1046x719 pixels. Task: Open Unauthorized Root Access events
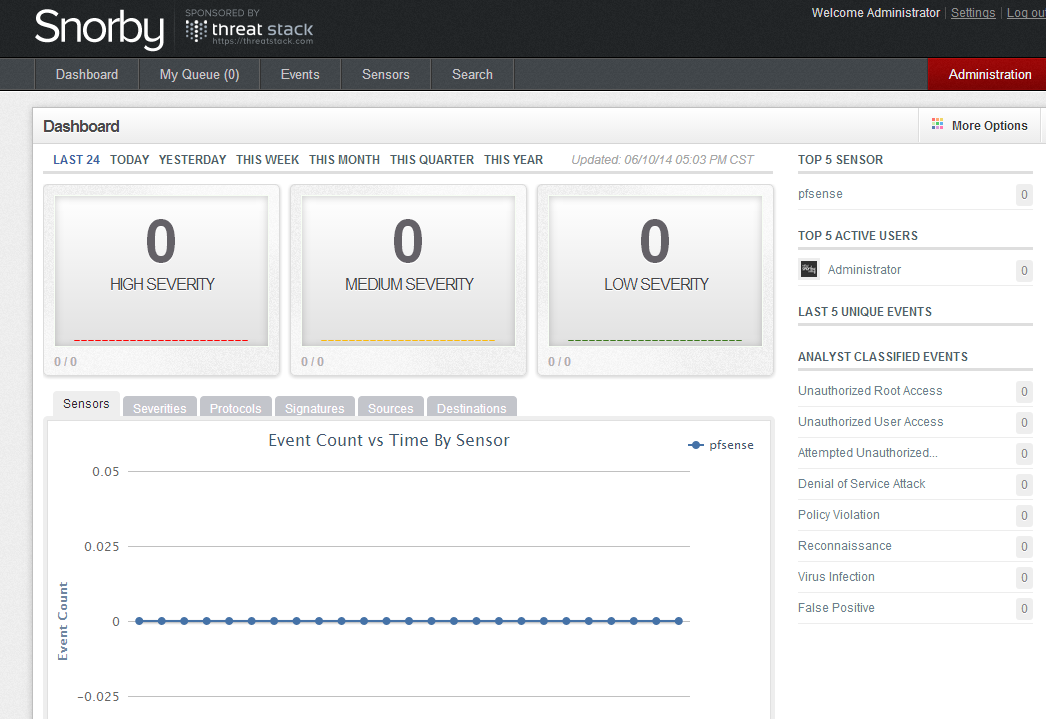(870, 391)
